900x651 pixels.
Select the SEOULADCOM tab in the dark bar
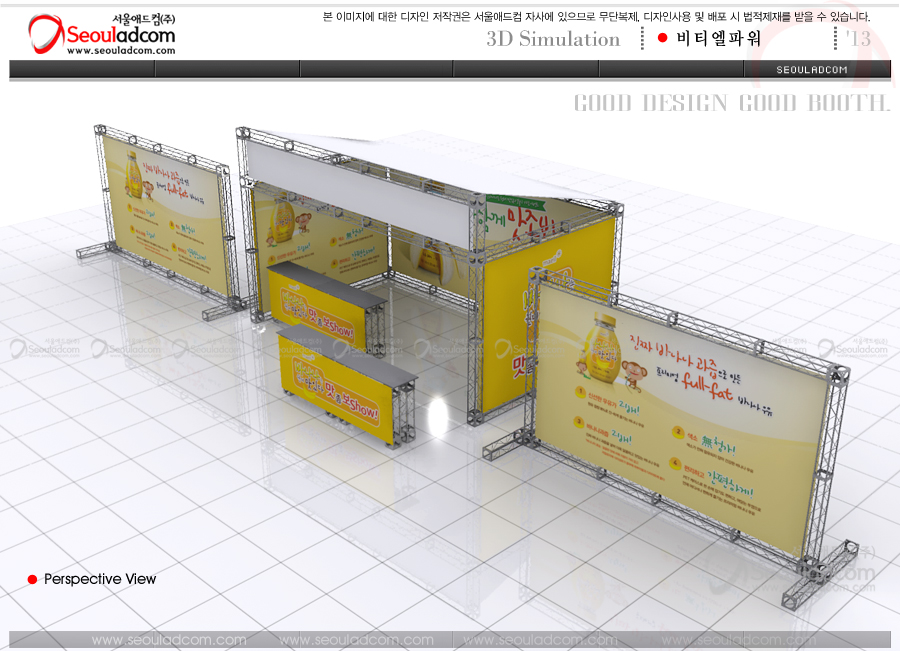tap(812, 69)
